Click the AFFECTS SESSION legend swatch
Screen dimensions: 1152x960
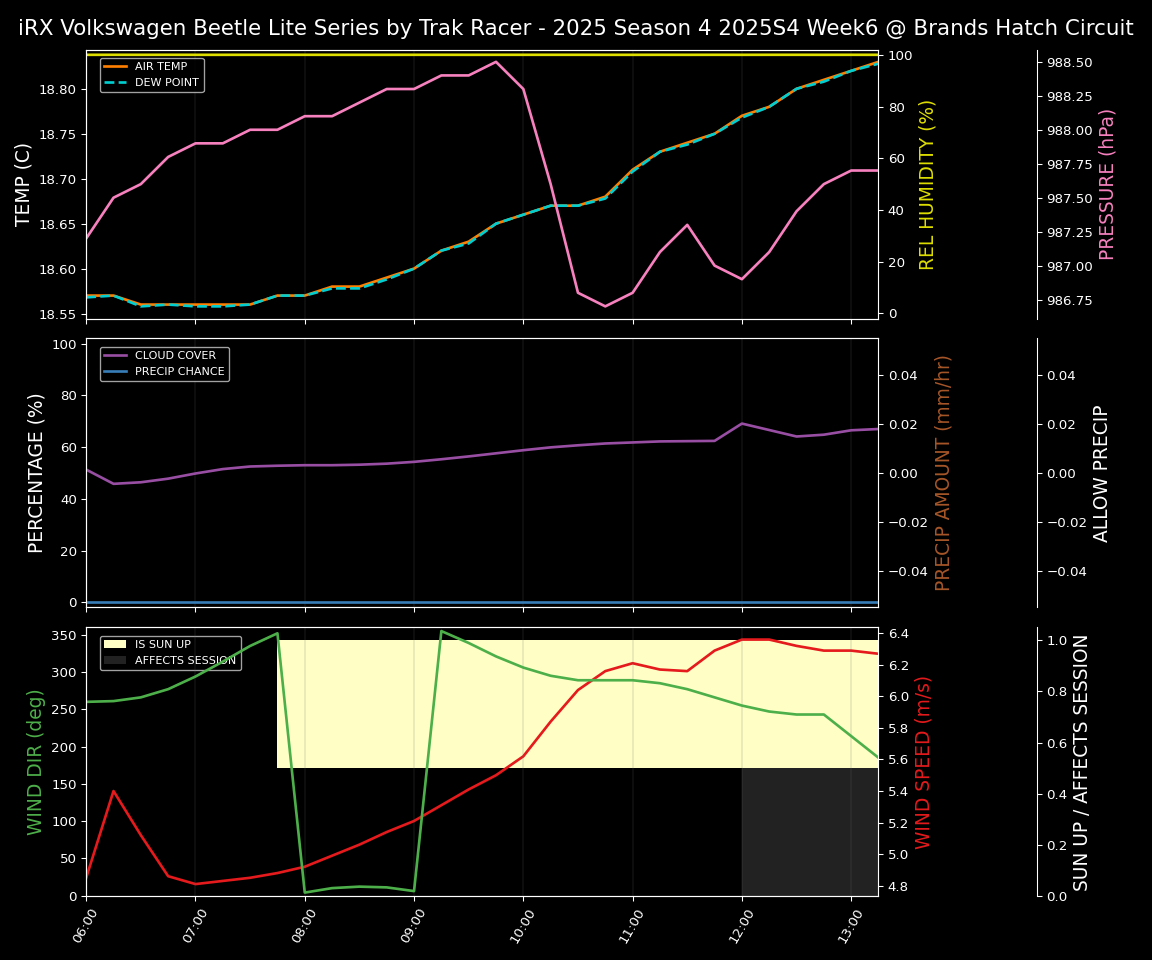[115, 660]
